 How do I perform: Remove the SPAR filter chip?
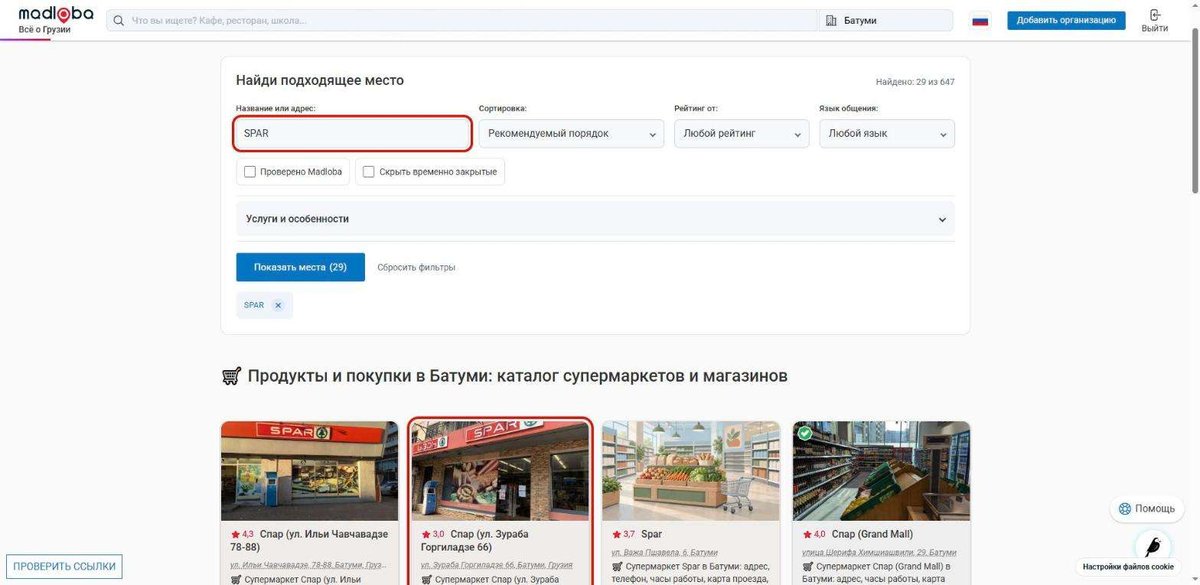point(278,305)
